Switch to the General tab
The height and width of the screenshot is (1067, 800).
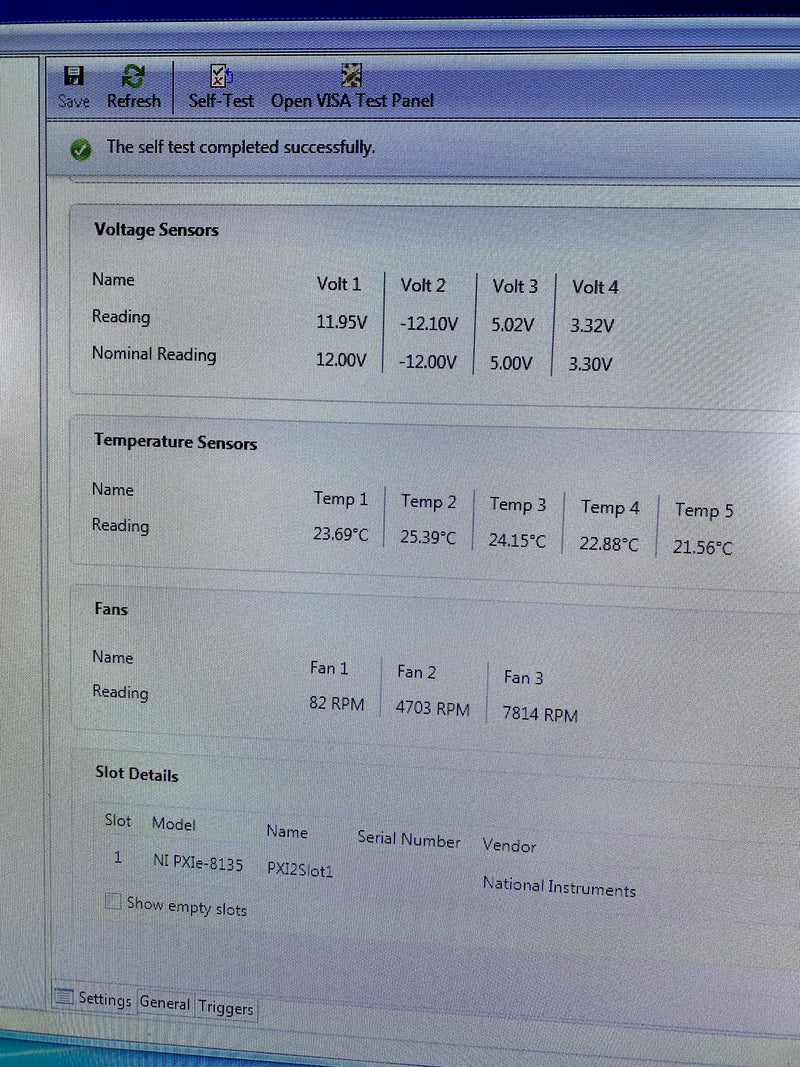pos(164,1004)
